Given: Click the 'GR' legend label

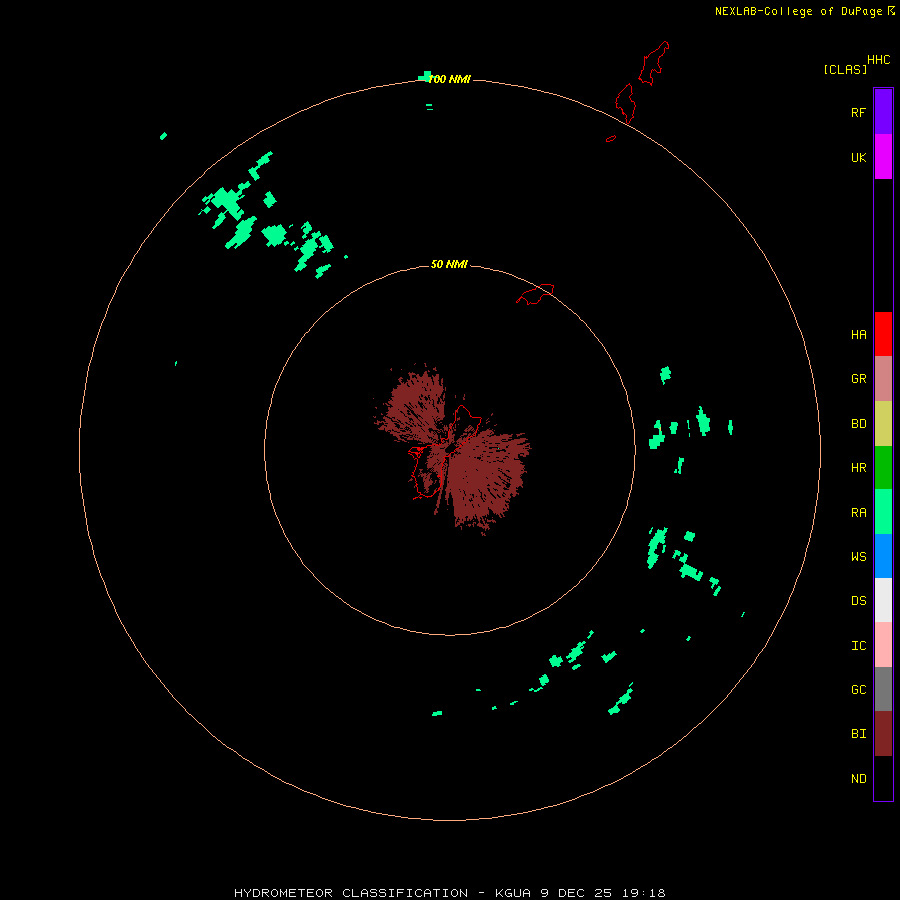Looking at the screenshot, I should (x=858, y=379).
